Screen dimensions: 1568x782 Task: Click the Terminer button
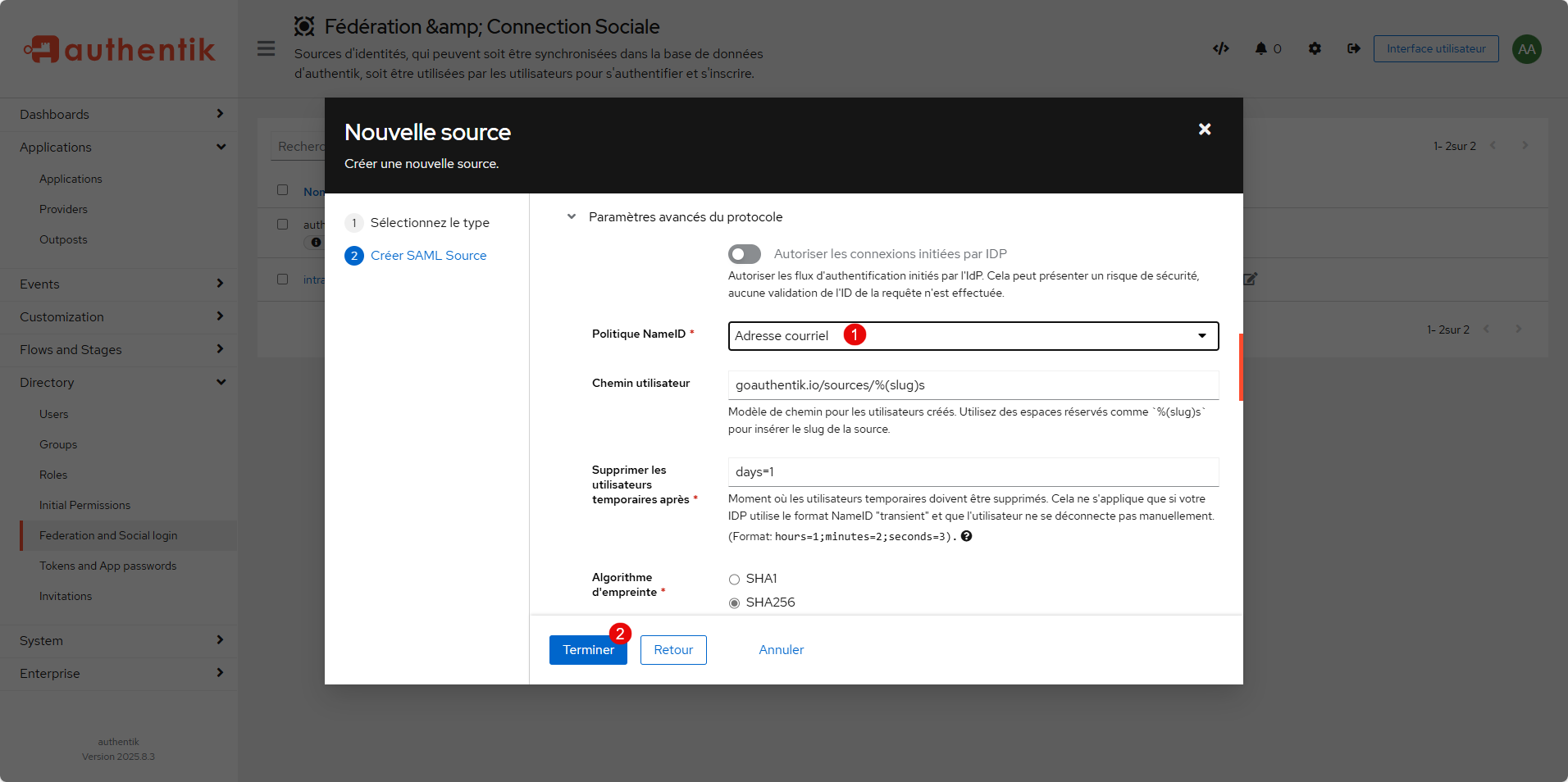point(588,650)
